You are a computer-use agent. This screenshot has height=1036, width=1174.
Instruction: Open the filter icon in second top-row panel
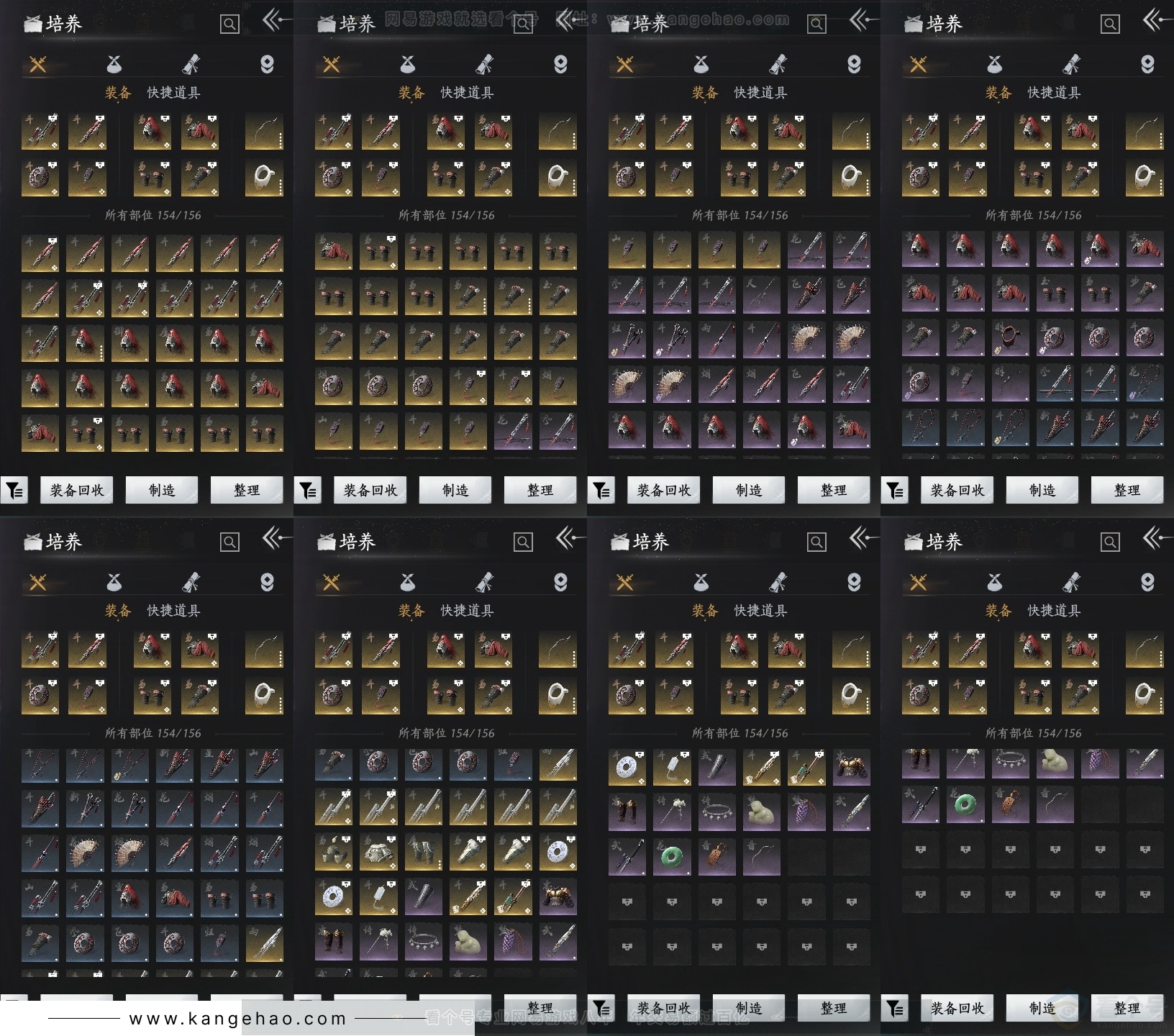[308, 491]
